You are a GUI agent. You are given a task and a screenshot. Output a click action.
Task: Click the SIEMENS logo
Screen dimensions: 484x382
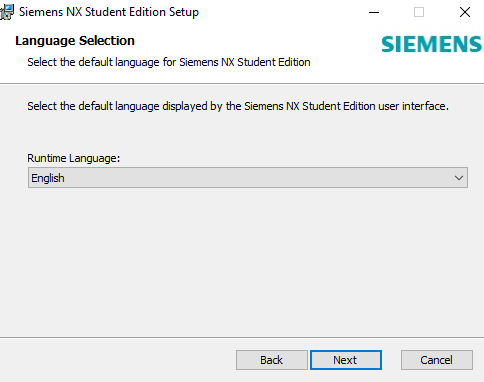pyautogui.click(x=431, y=44)
